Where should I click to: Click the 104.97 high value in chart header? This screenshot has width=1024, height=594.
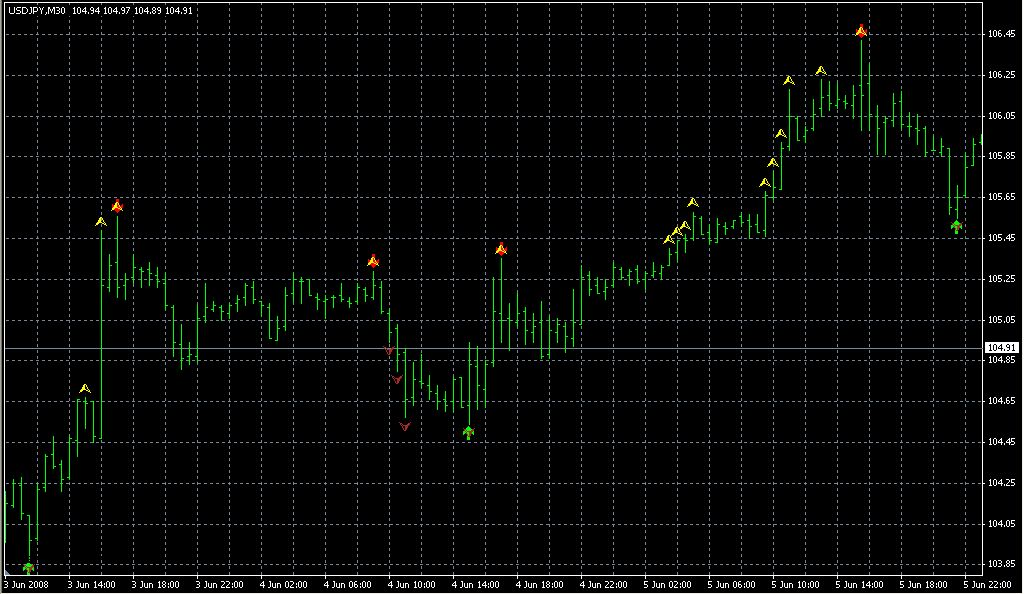pyautogui.click(x=117, y=10)
